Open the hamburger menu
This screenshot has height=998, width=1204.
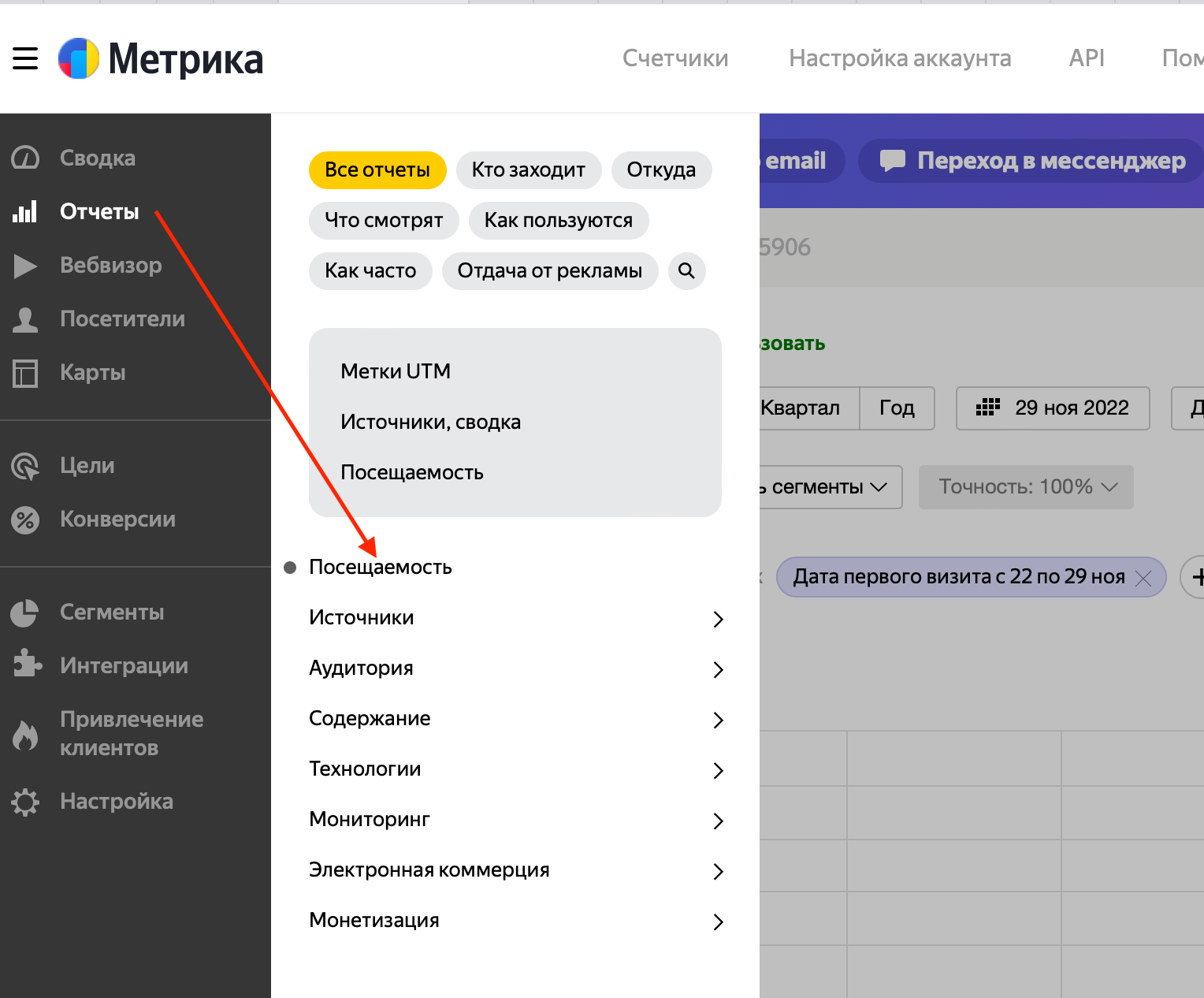click(24, 58)
